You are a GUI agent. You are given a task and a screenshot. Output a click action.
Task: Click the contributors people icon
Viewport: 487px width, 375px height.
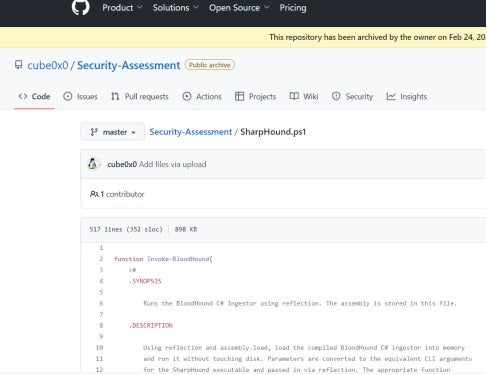[94, 194]
